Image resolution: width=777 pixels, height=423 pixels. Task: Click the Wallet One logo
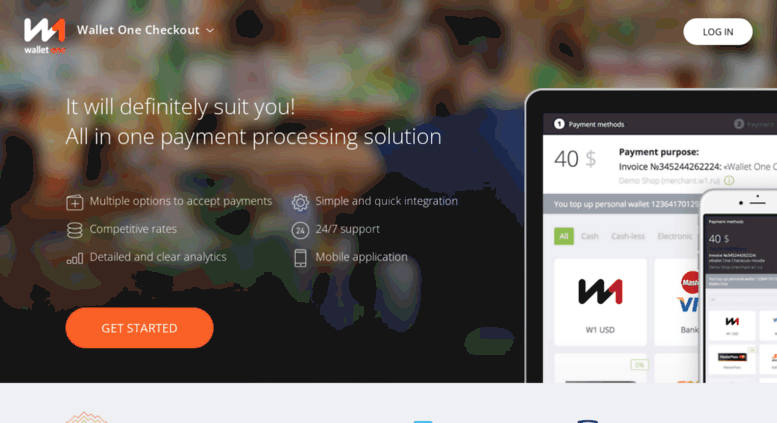pyautogui.click(x=45, y=36)
